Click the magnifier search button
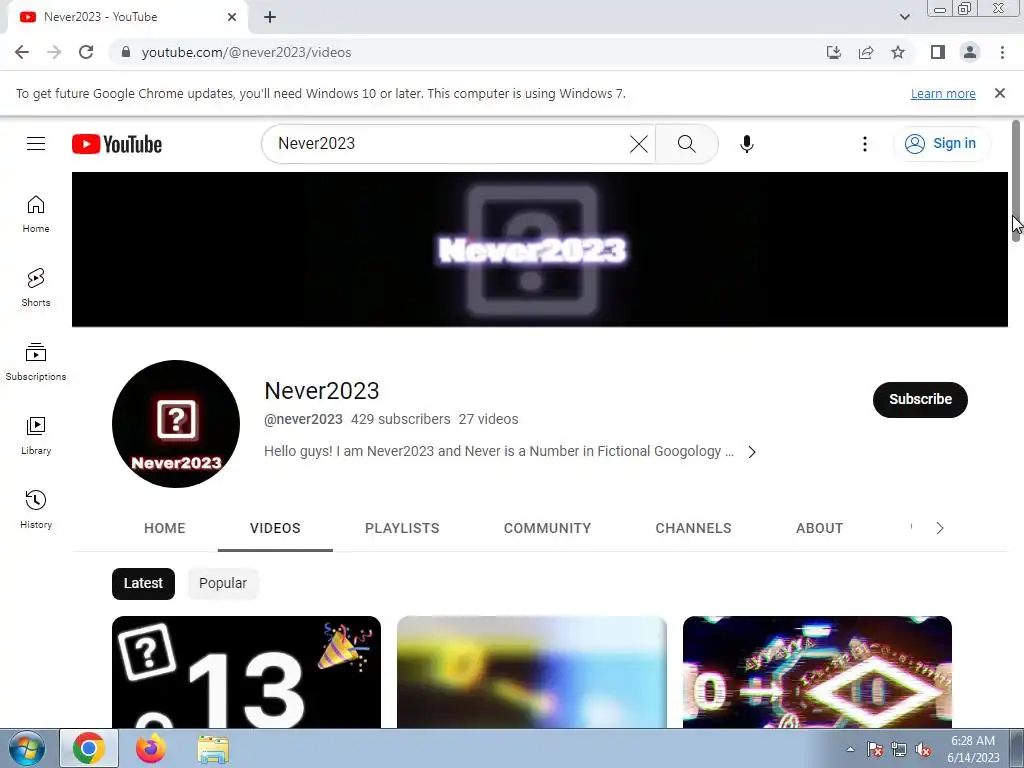The image size is (1024, 768). pos(686,144)
